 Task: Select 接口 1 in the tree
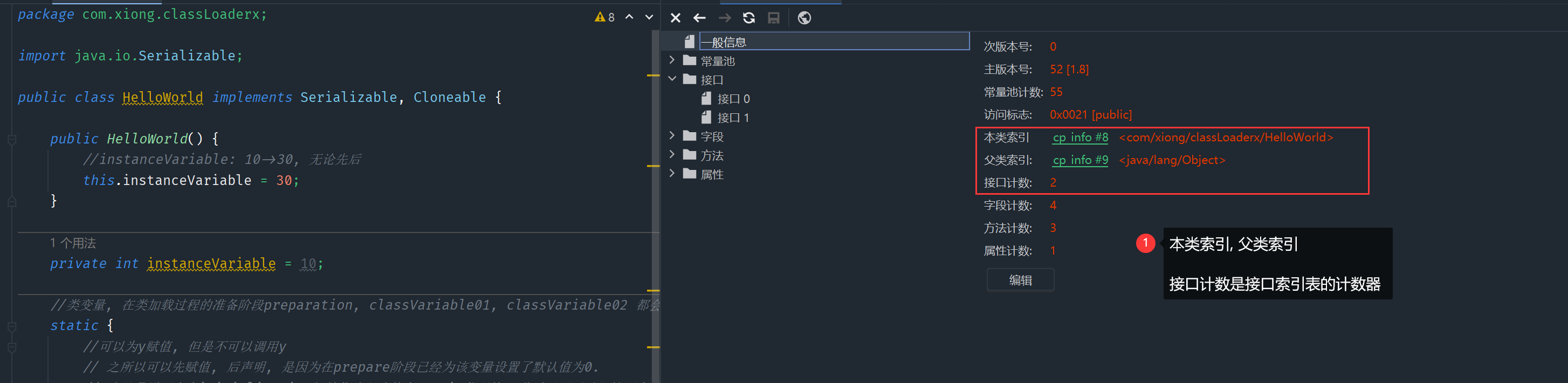[733, 118]
